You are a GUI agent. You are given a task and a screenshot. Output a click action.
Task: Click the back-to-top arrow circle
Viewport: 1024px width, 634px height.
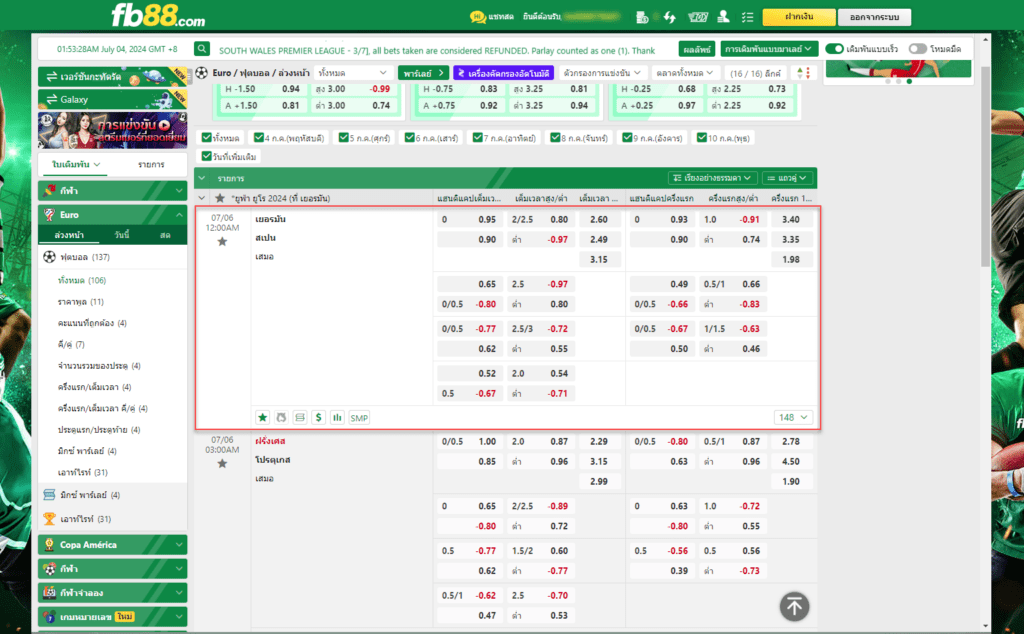[x=794, y=607]
